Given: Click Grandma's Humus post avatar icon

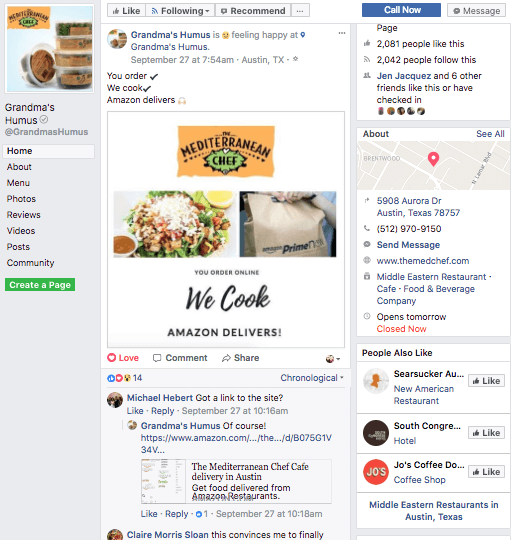Looking at the screenshot, I should click(117, 39).
